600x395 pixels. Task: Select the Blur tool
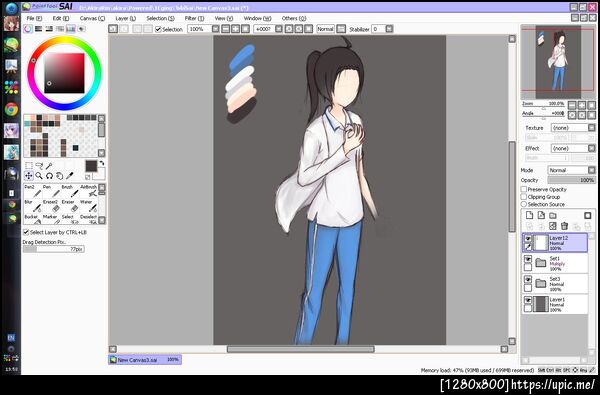pyautogui.click(x=32, y=206)
